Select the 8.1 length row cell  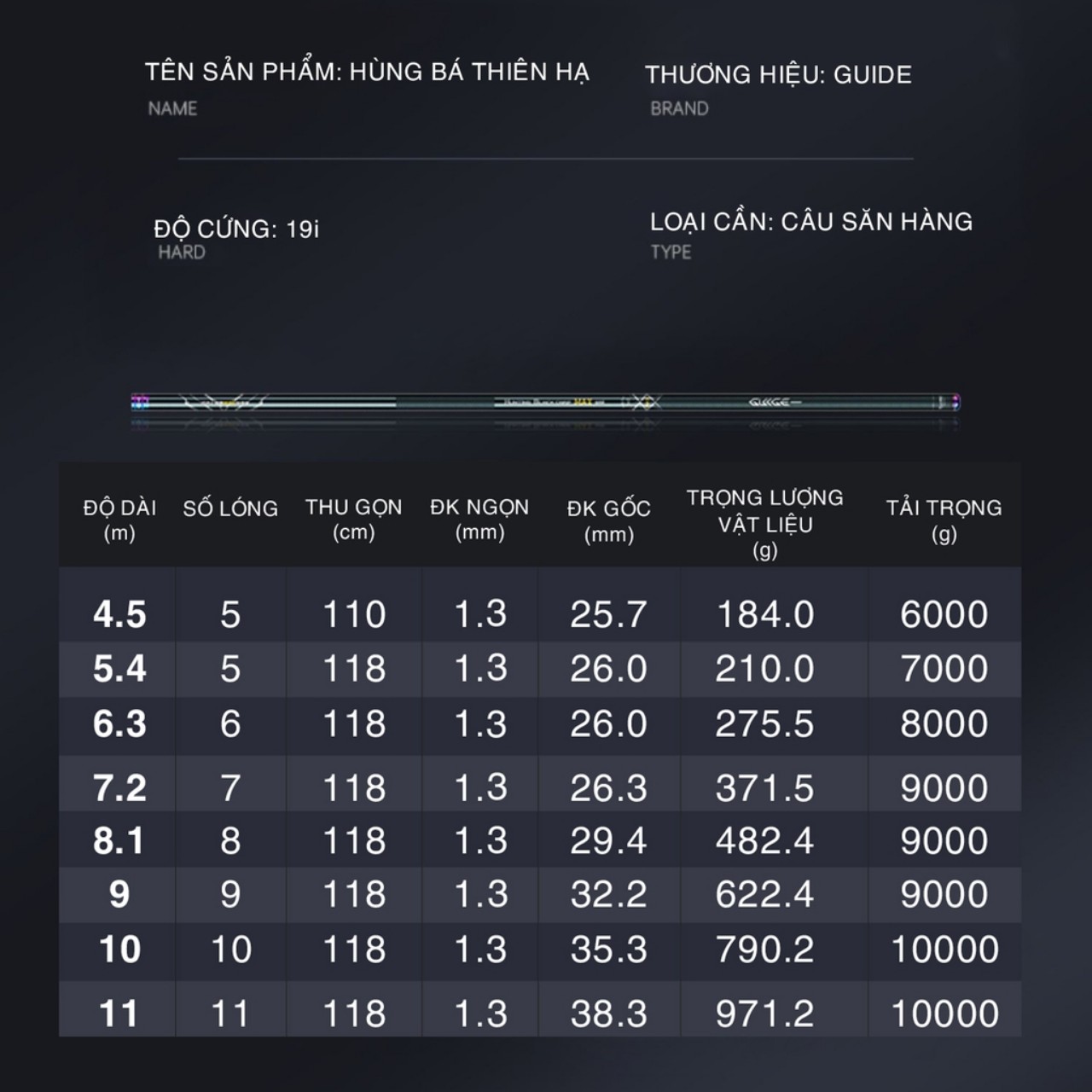coord(119,841)
